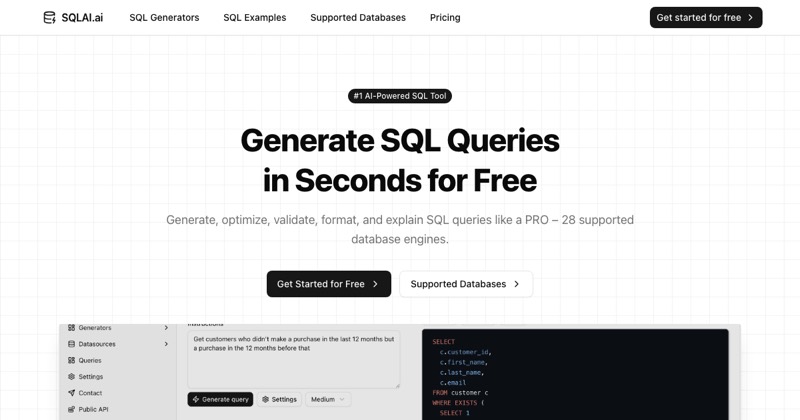The width and height of the screenshot is (800, 420).
Task: Open Supported Databases in the top navigation
Action: pyautogui.click(x=358, y=17)
